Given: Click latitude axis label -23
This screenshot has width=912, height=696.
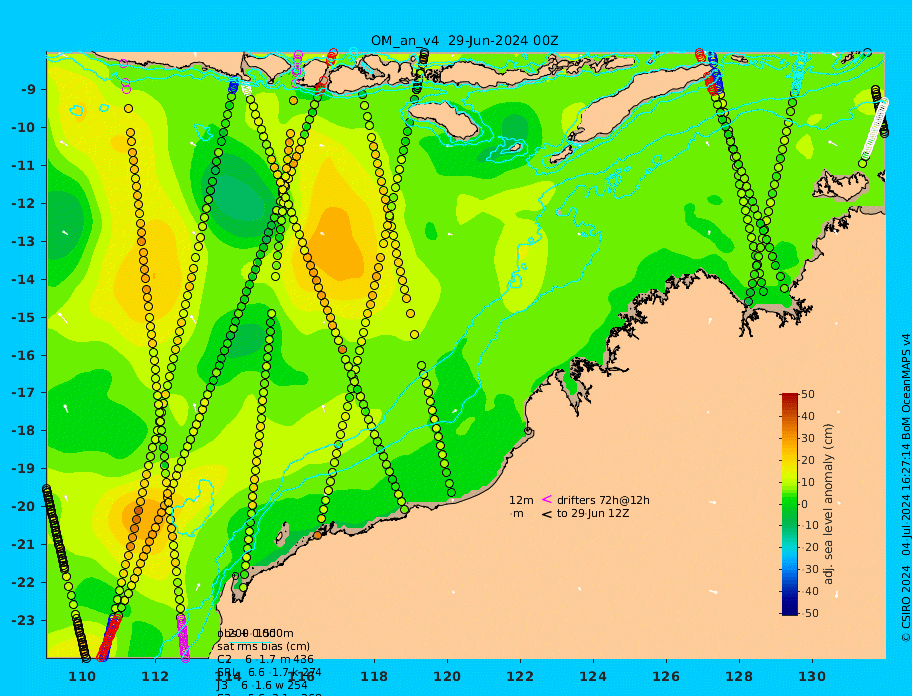Looking at the screenshot, I should tap(23, 620).
